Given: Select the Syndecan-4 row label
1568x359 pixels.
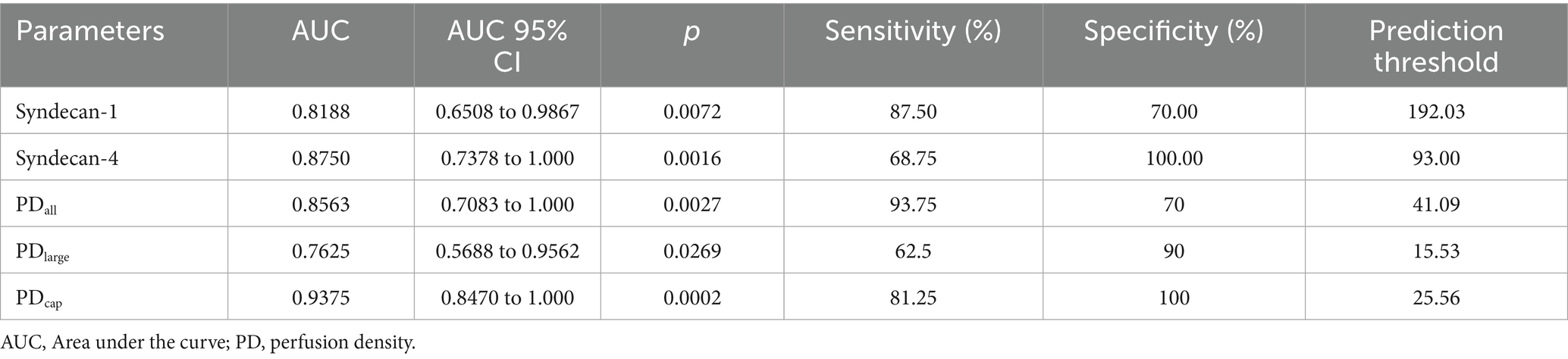Looking at the screenshot, I should (x=66, y=158).
